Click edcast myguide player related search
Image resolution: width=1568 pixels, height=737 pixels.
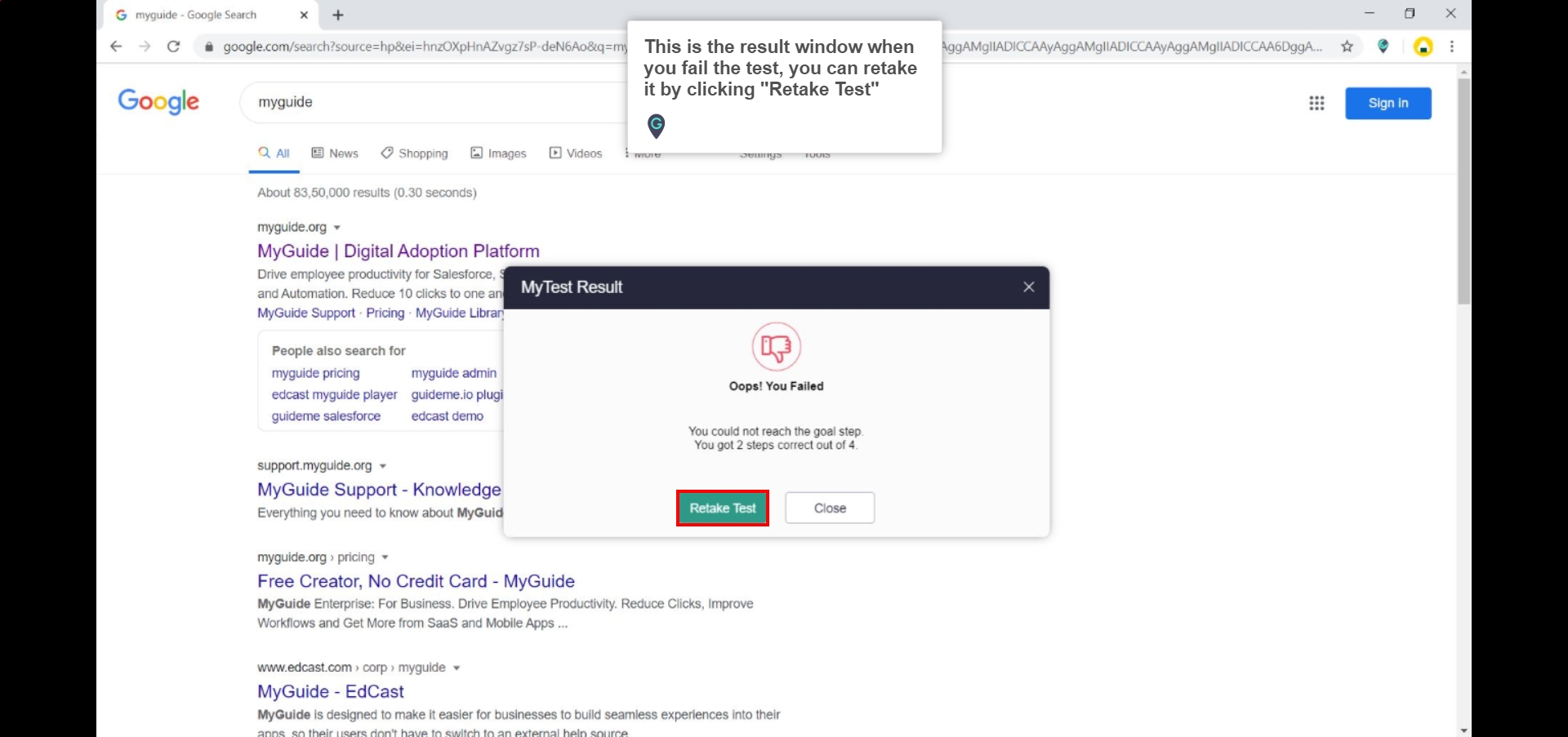(x=335, y=395)
